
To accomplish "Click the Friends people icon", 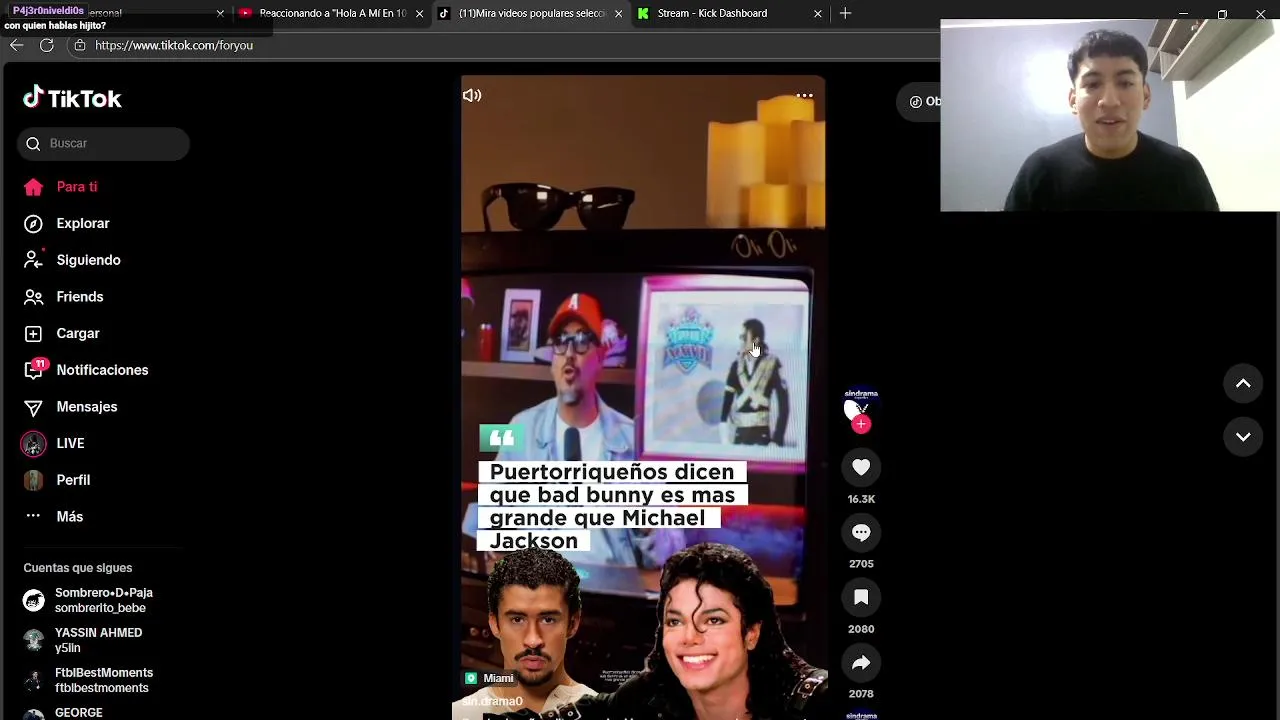I will click(33, 297).
